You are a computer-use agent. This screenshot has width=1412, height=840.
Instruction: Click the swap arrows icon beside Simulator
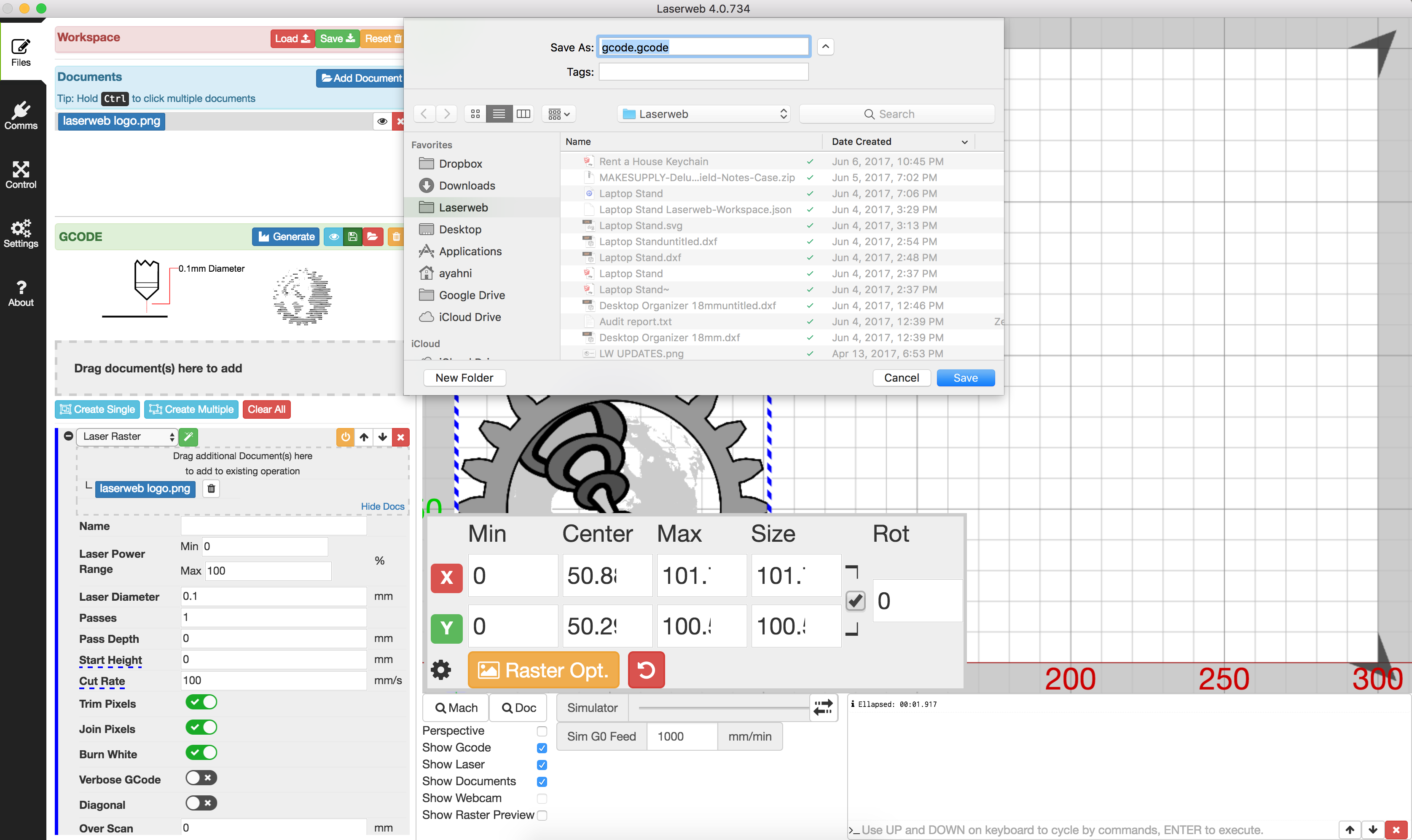(x=823, y=708)
